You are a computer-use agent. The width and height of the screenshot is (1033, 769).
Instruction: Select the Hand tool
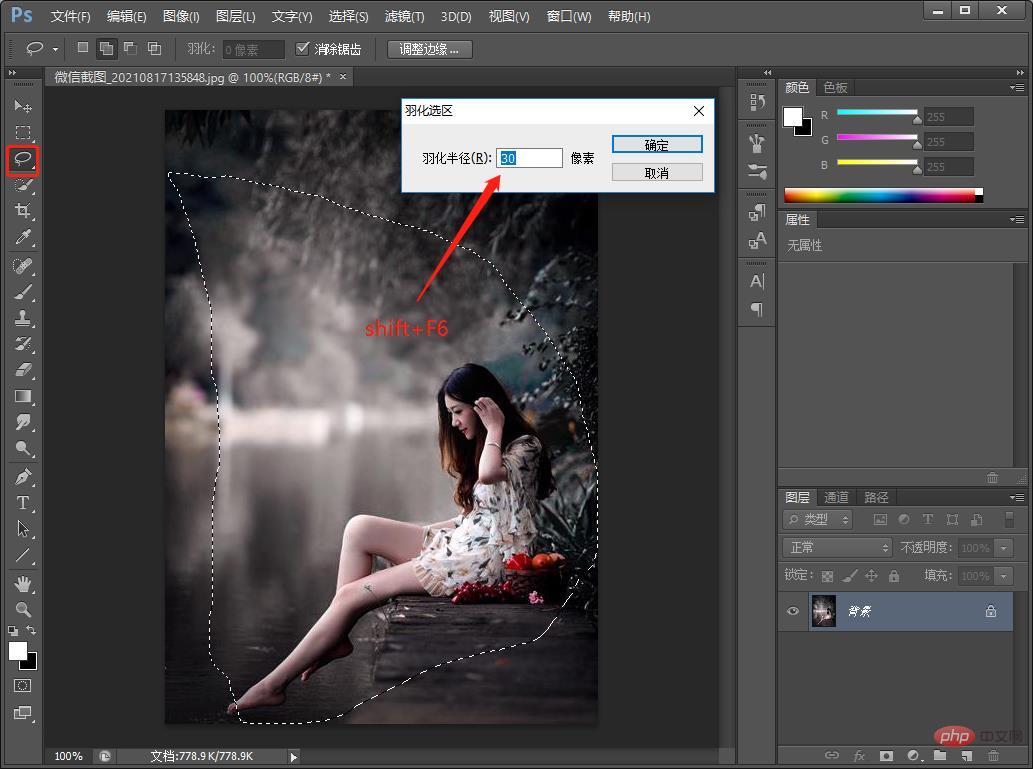point(23,583)
